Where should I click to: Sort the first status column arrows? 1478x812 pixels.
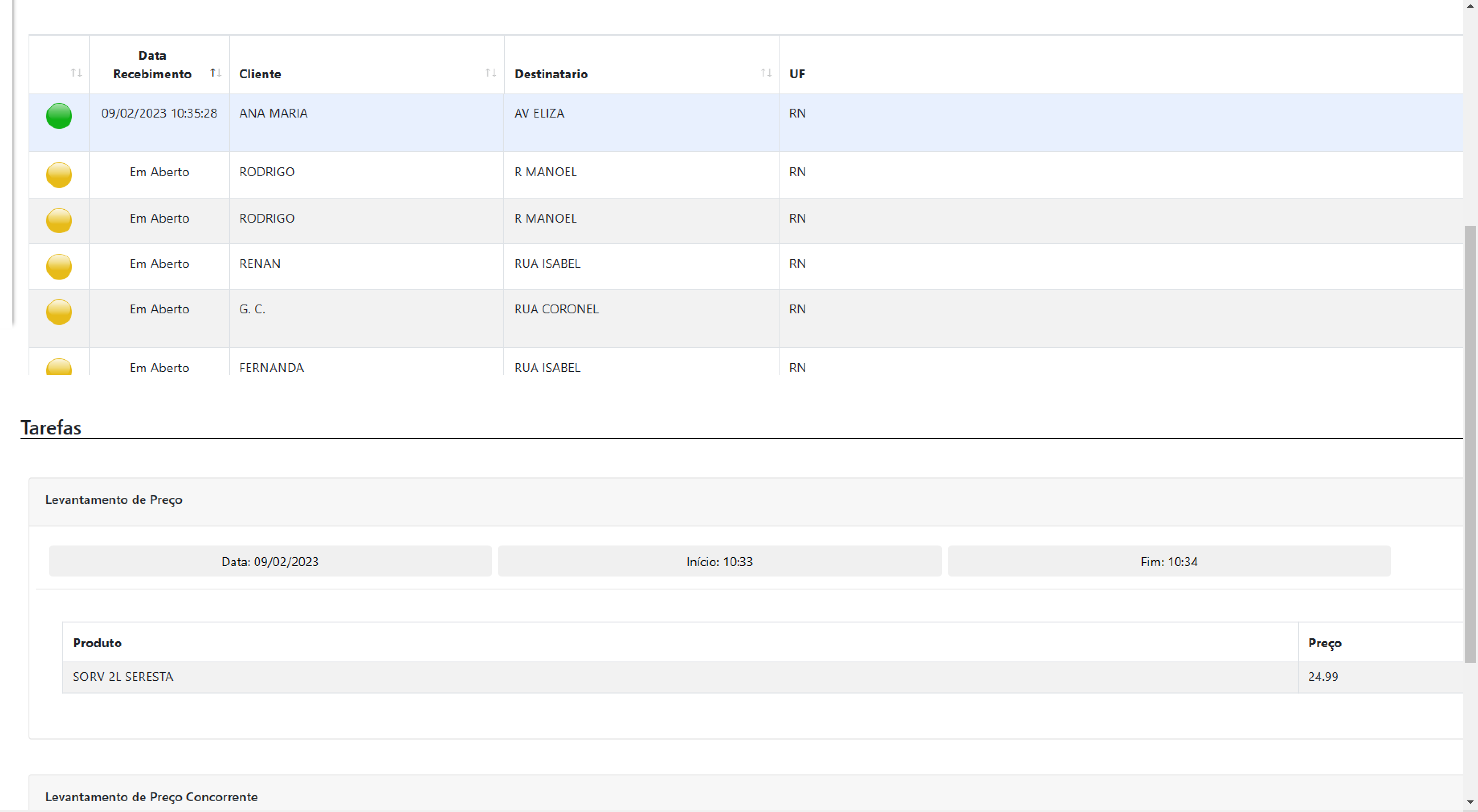(76, 73)
